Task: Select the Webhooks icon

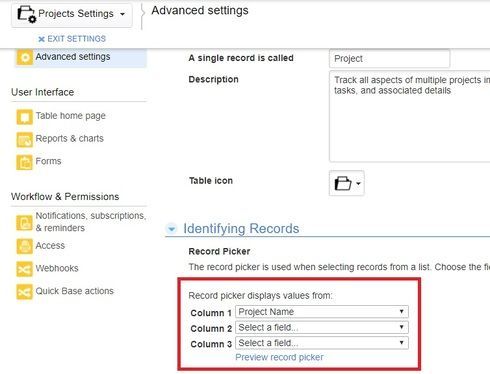Action: pos(25,269)
